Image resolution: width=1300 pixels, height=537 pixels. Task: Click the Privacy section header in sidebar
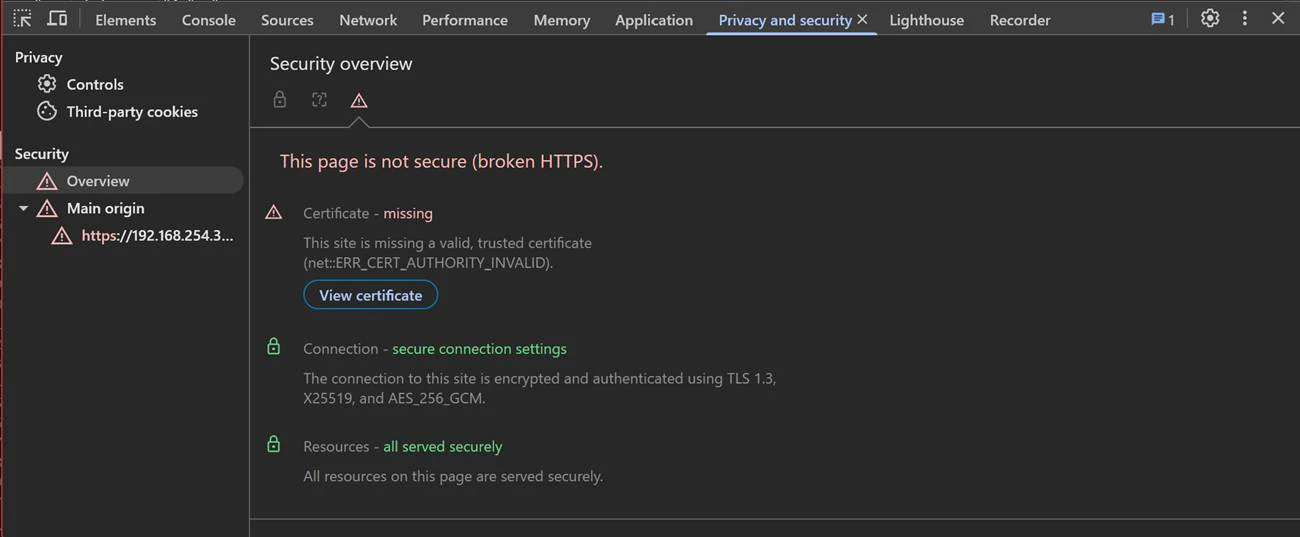click(x=38, y=58)
